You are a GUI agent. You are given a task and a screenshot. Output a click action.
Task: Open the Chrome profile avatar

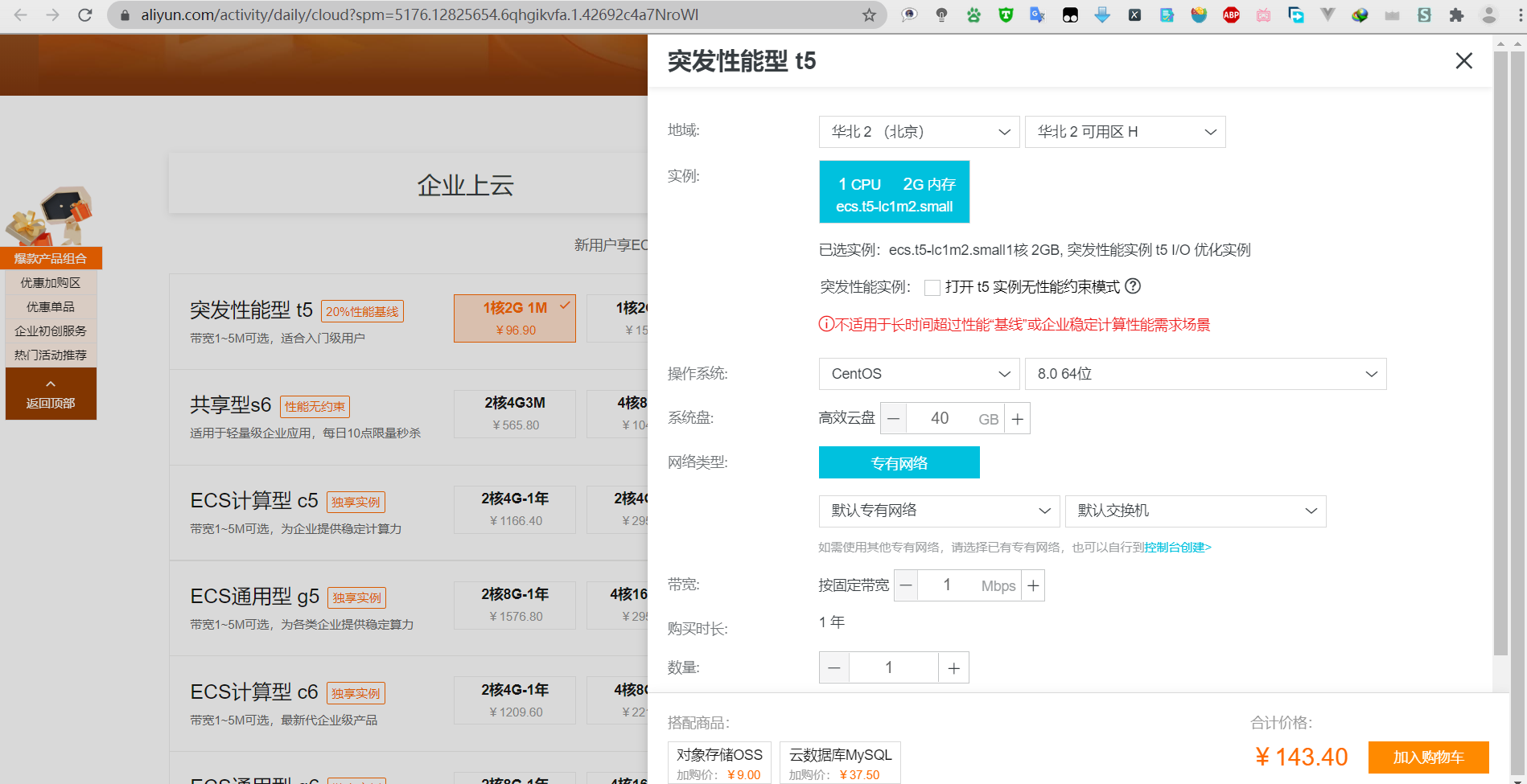pos(1489,14)
